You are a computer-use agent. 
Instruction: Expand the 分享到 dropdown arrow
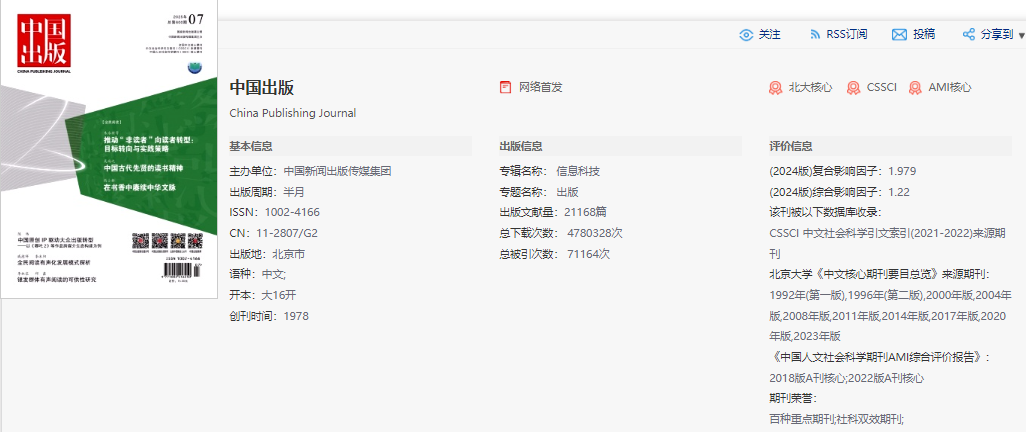pos(1021,35)
